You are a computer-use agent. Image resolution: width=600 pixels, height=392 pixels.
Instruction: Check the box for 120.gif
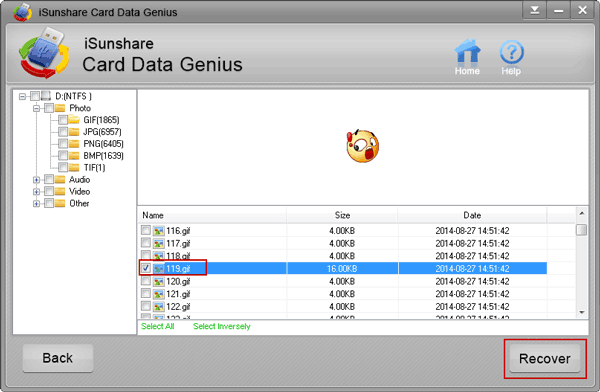(146, 281)
